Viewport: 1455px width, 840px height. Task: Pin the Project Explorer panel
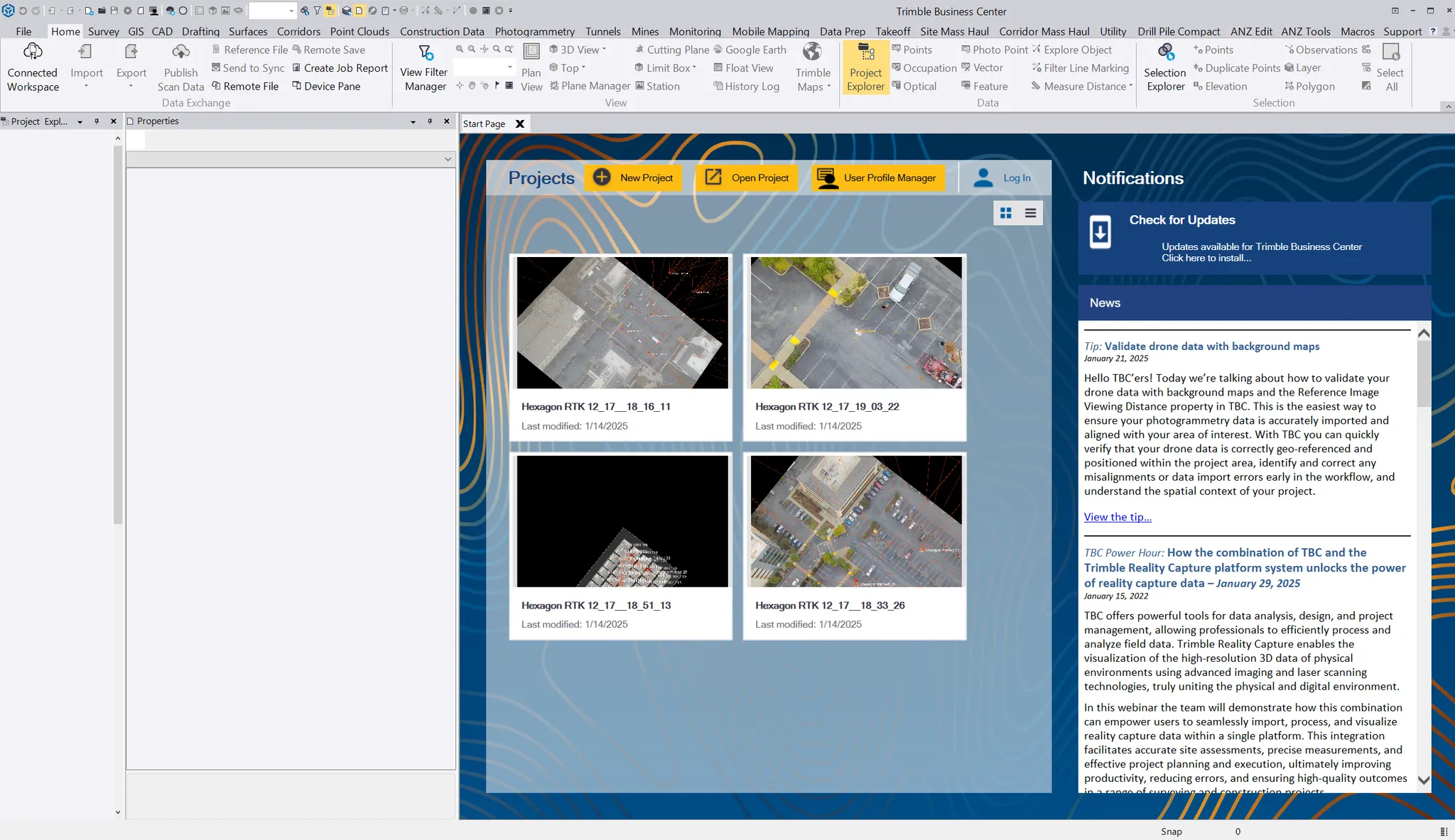[97, 121]
